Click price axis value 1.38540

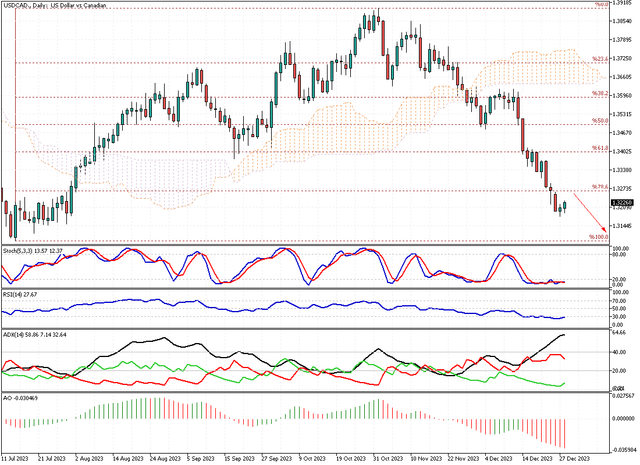point(622,20)
